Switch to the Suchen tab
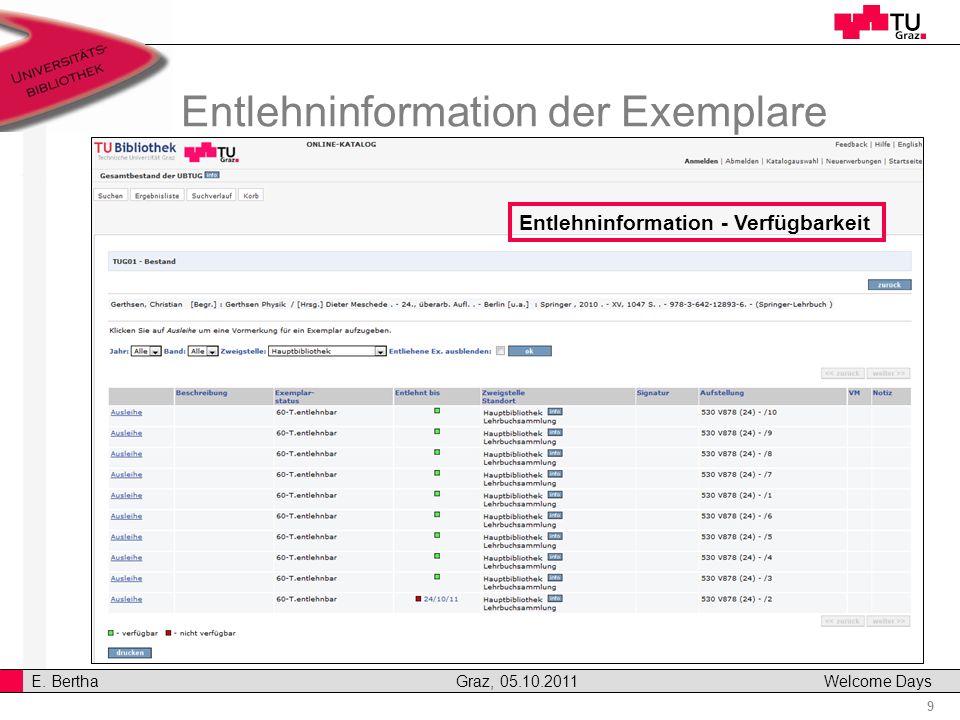The height and width of the screenshot is (720, 960). click(x=110, y=196)
